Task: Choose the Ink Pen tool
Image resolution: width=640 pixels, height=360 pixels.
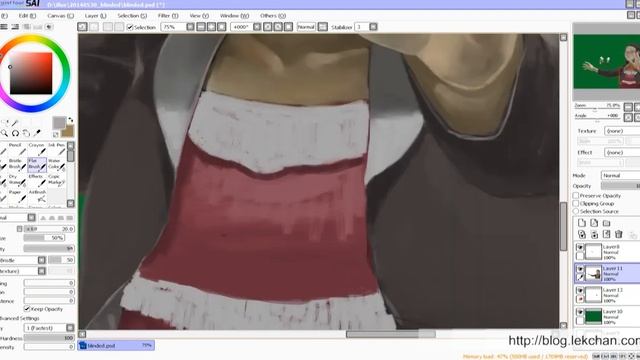Action: coord(56,149)
